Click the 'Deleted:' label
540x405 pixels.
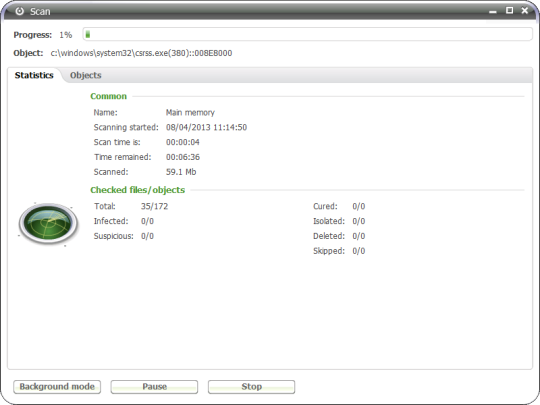(x=329, y=236)
